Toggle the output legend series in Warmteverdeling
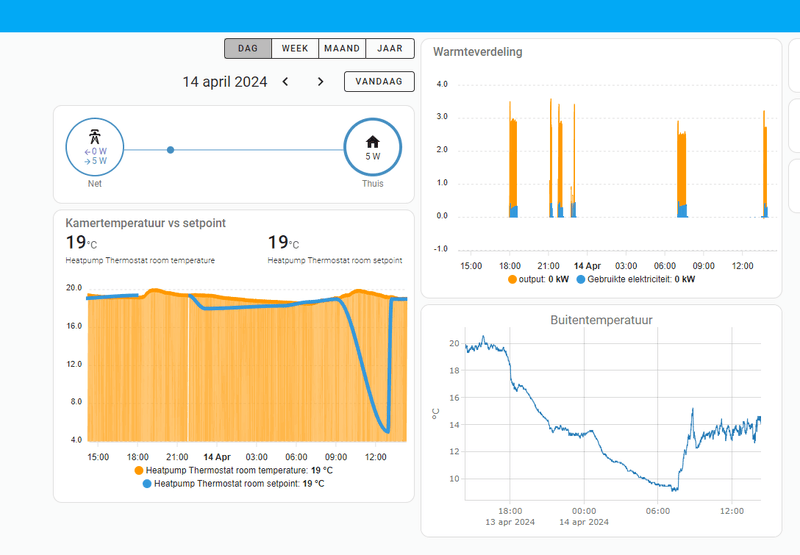This screenshot has height=555, width=800. pos(538,279)
